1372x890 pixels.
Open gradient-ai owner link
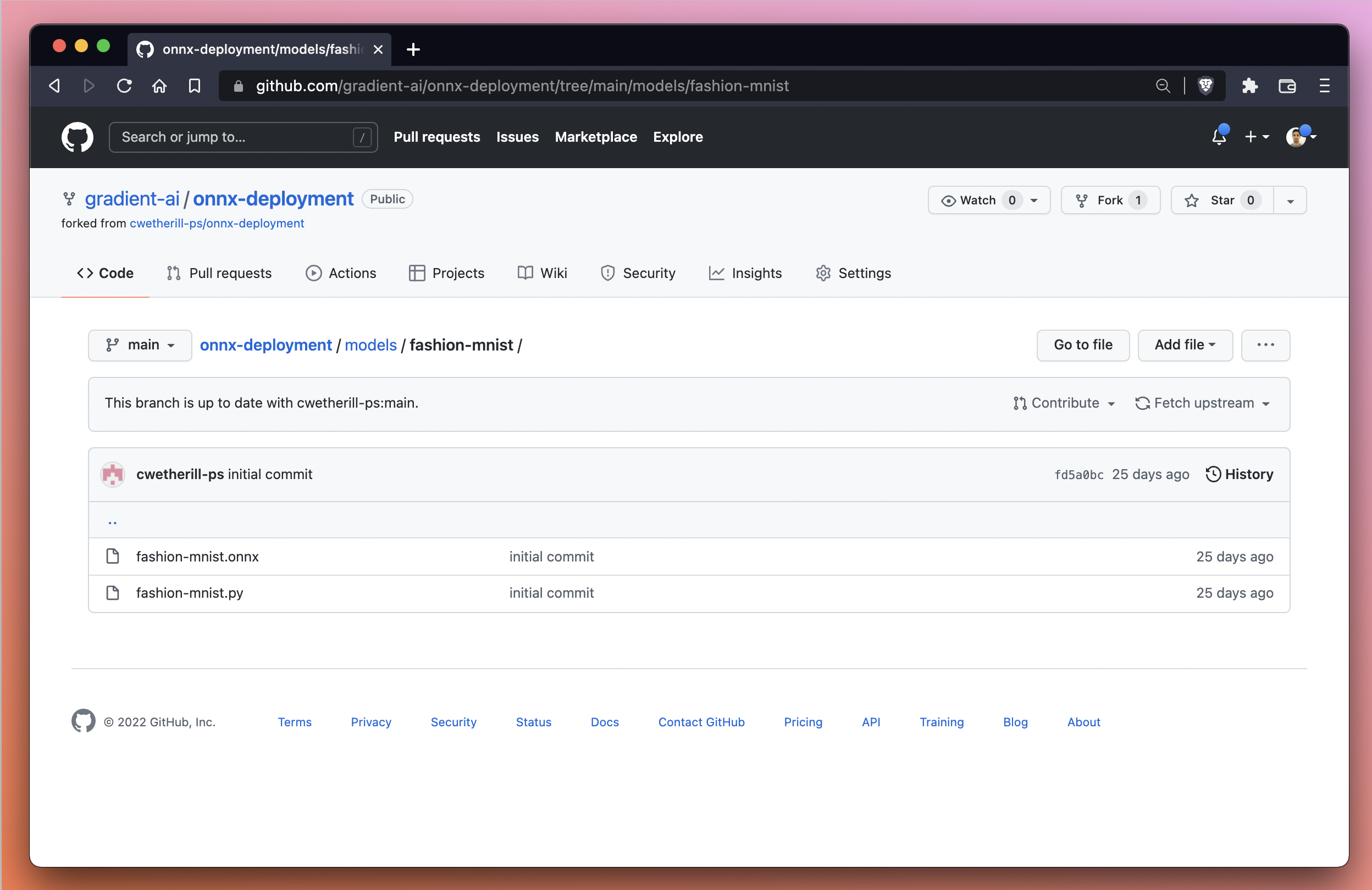(132, 199)
